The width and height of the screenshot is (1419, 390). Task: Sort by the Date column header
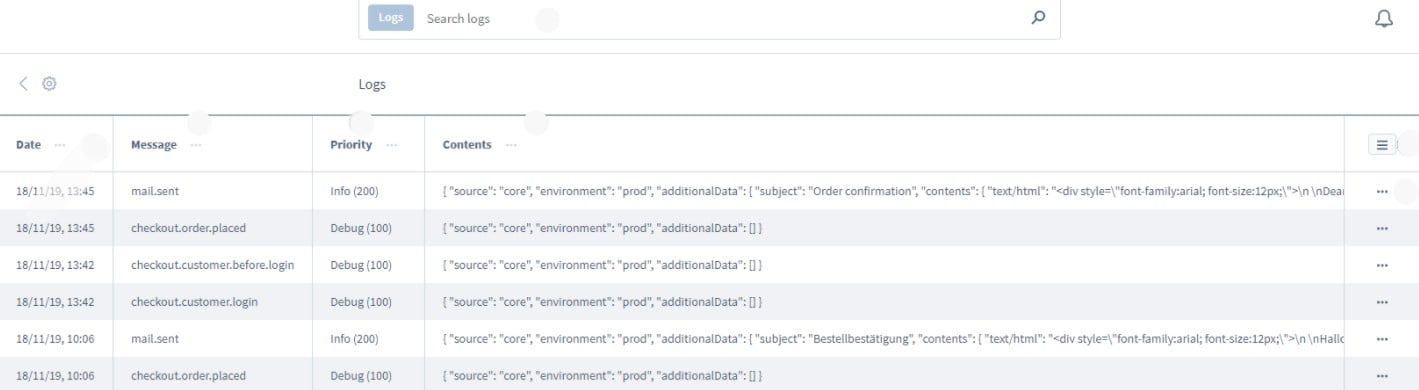(x=28, y=145)
